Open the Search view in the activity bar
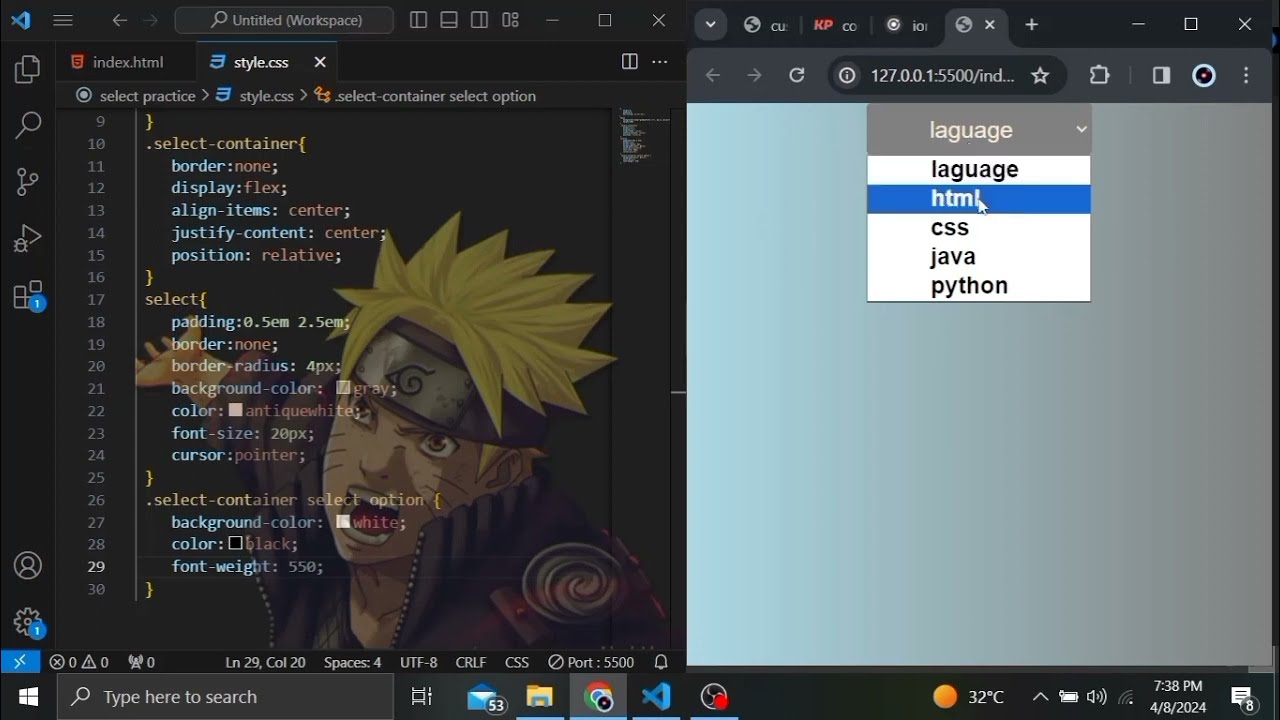1280x720 pixels. (x=28, y=125)
